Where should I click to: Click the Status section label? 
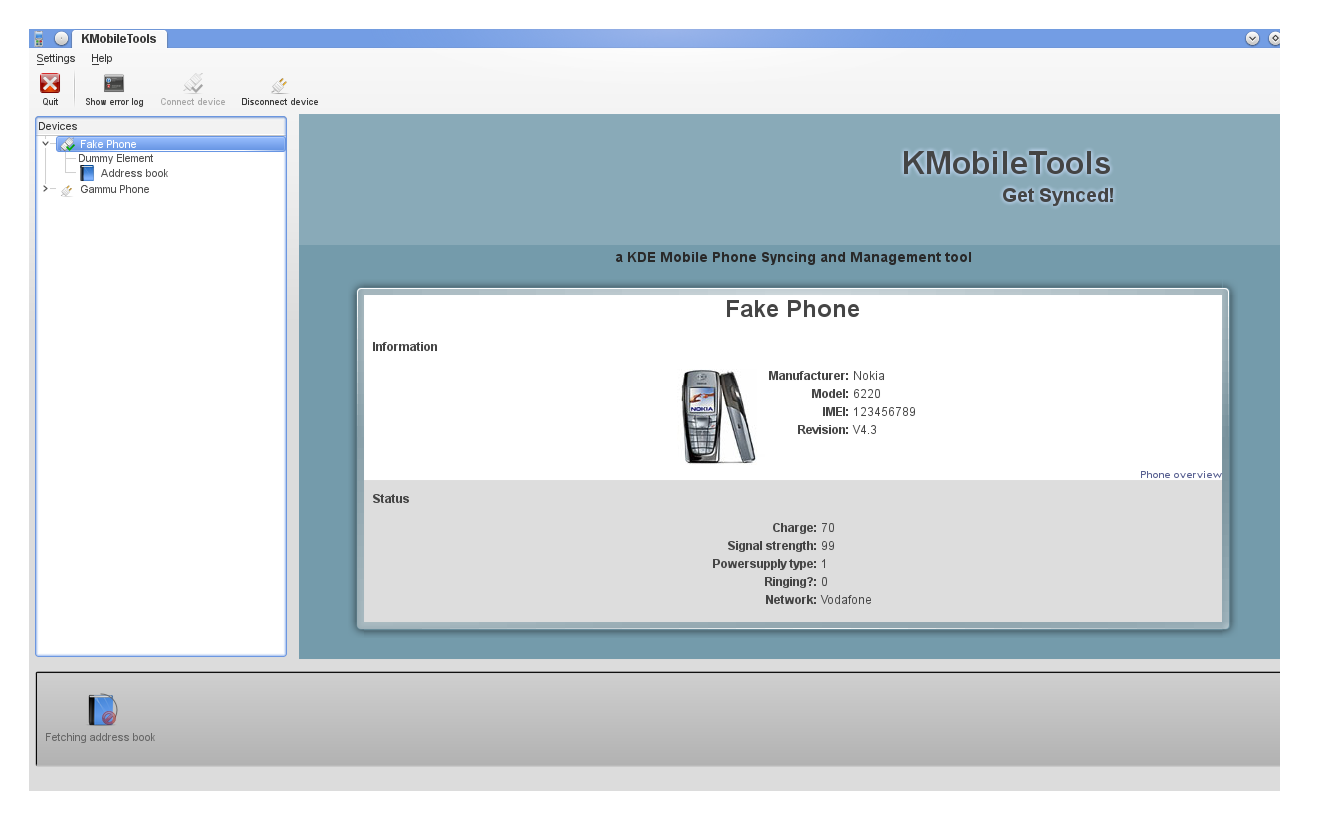tap(391, 499)
